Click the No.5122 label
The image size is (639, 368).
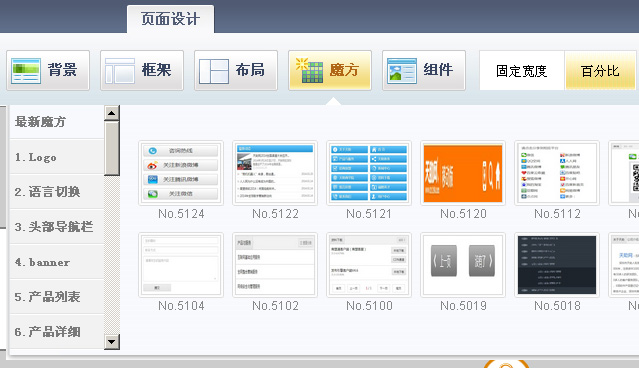[x=275, y=214]
